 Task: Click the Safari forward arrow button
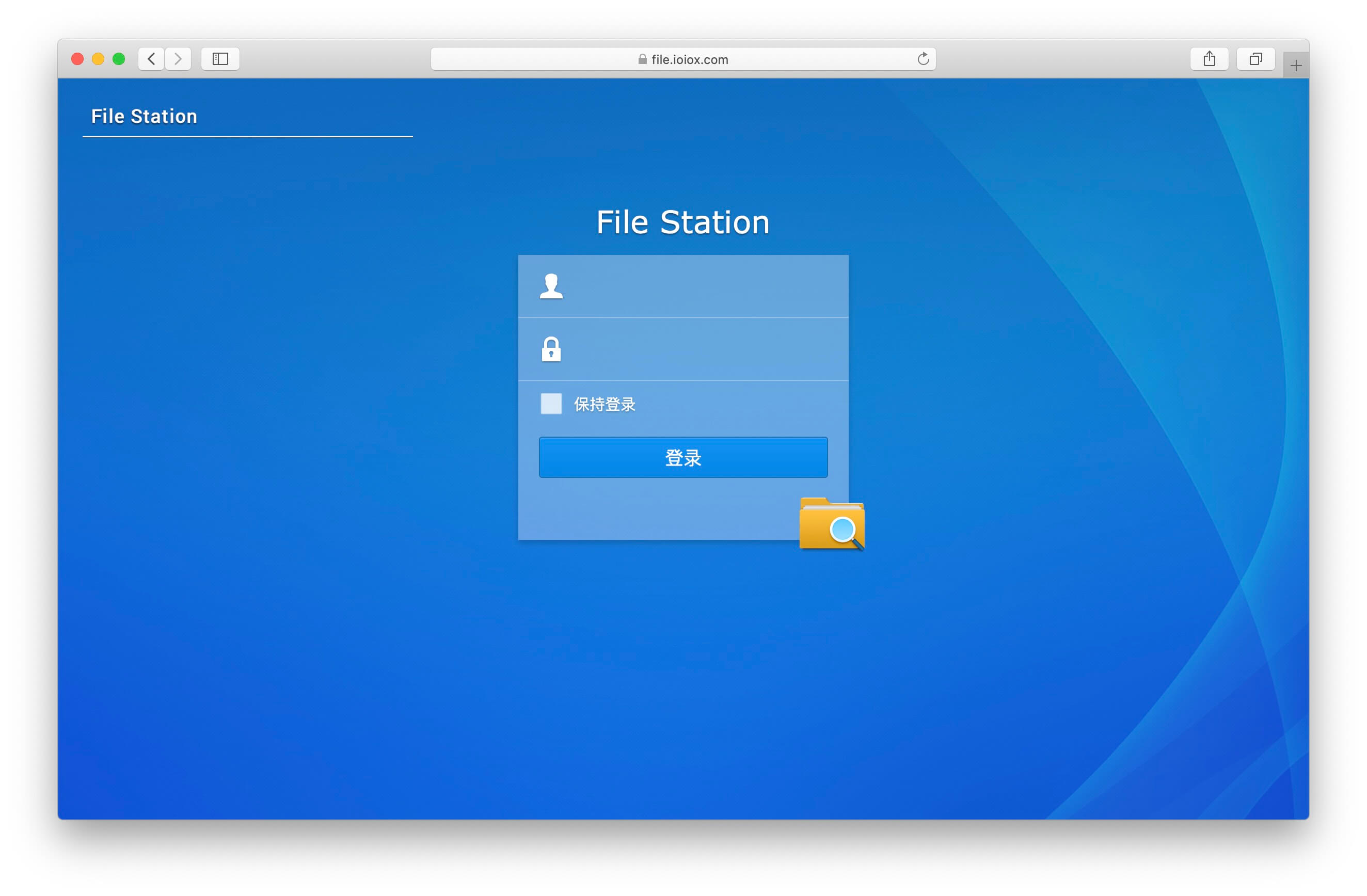tap(178, 59)
